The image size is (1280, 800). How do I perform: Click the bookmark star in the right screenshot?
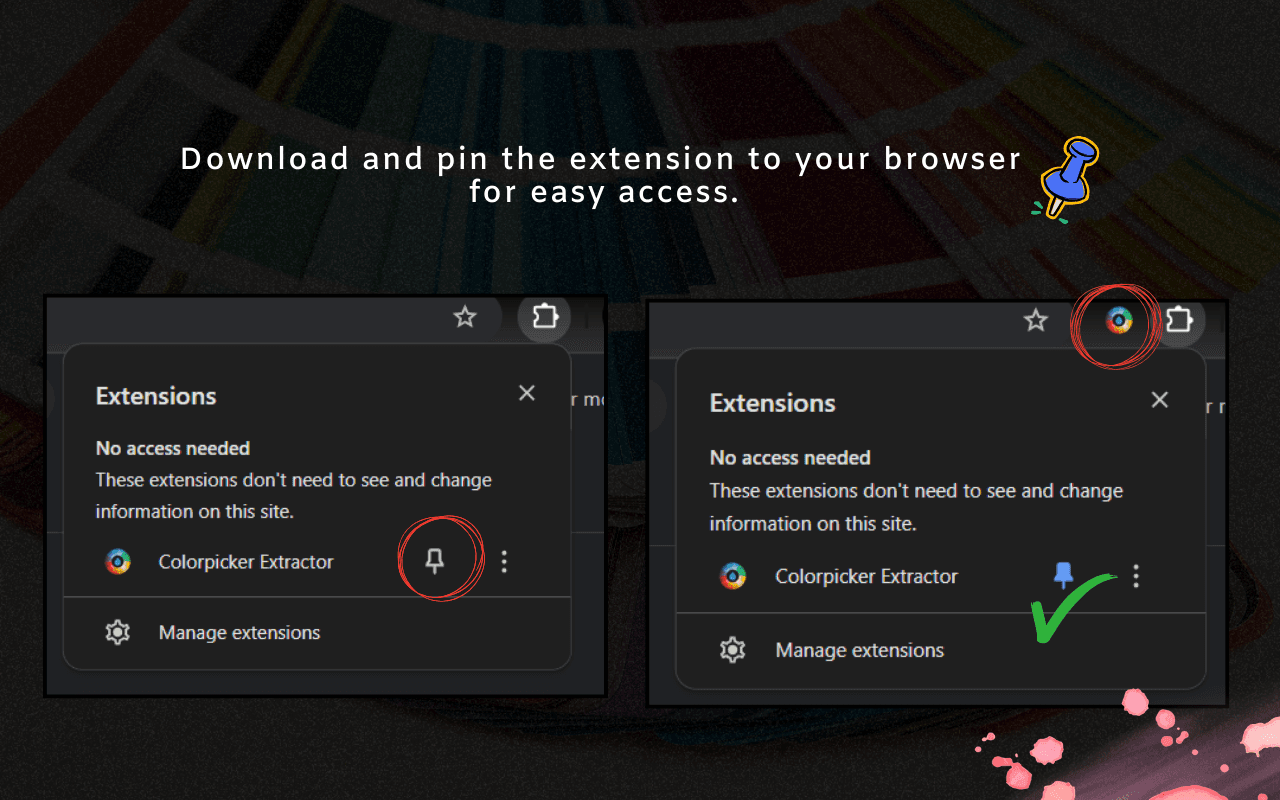1036,321
